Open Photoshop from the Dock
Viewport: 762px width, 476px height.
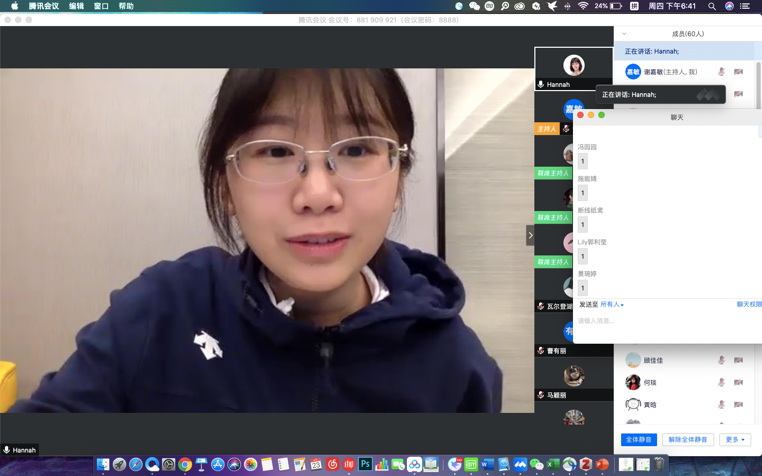pyautogui.click(x=365, y=464)
